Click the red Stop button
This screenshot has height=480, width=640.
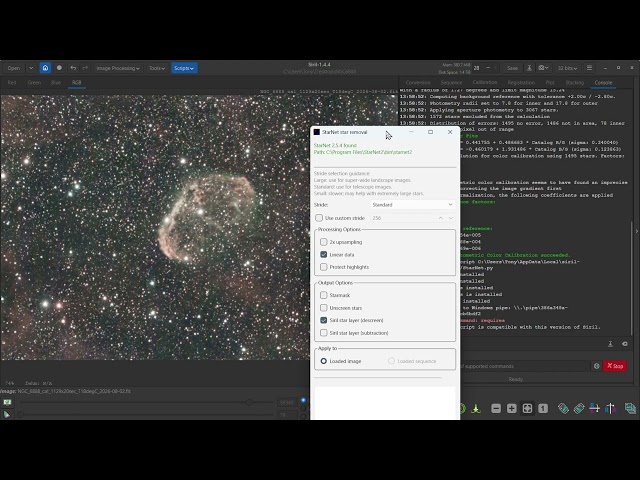615,366
